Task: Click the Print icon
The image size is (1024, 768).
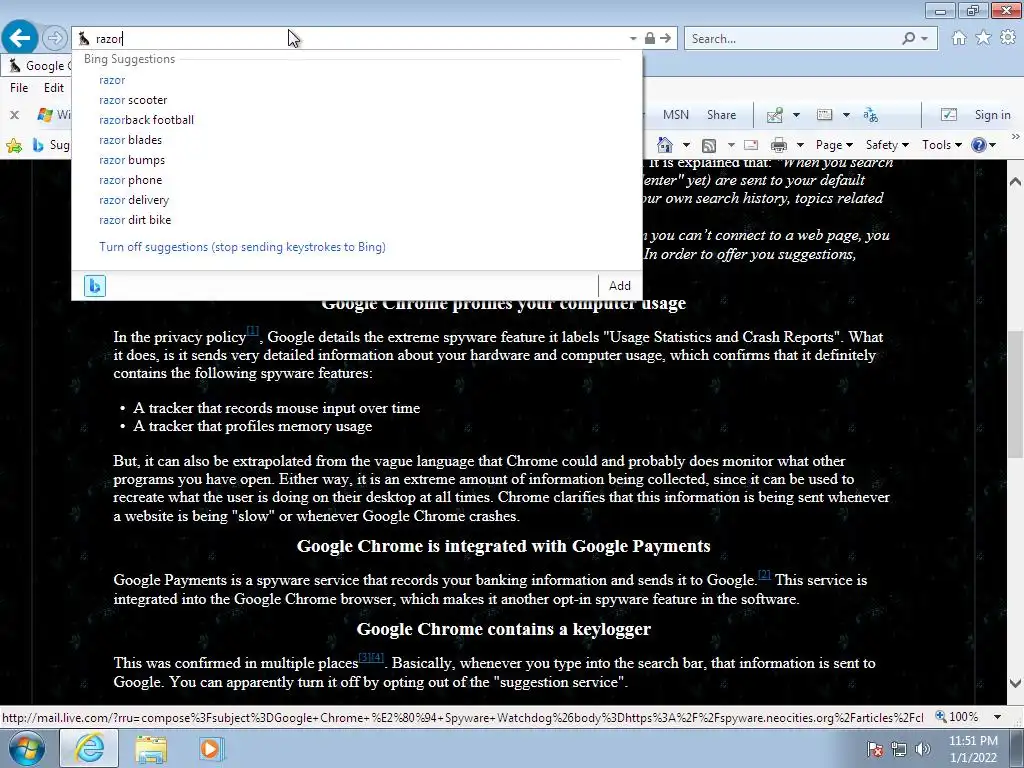Action: pos(778,145)
